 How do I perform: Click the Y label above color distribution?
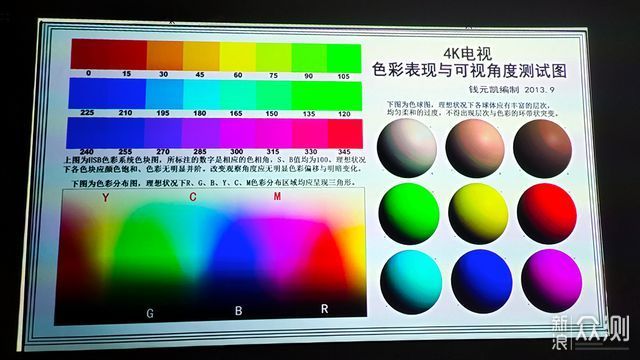(106, 198)
